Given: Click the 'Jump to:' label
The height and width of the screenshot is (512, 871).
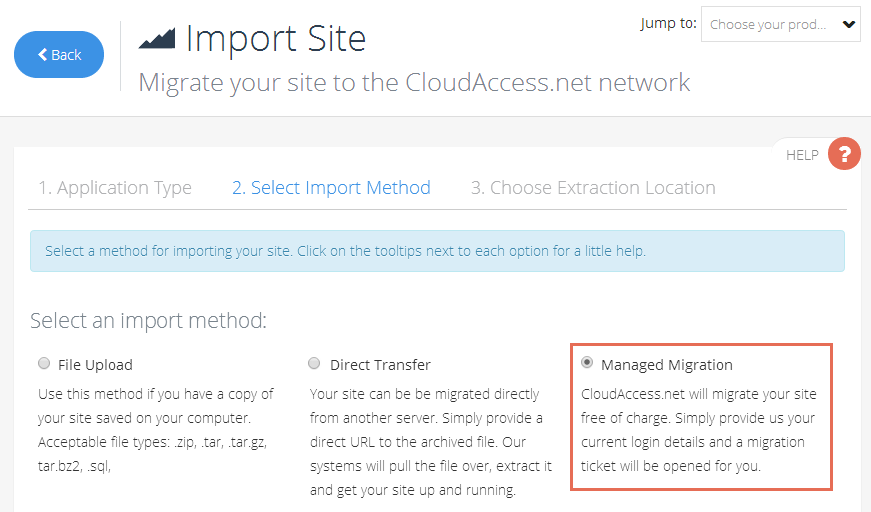Looking at the screenshot, I should [x=668, y=23].
